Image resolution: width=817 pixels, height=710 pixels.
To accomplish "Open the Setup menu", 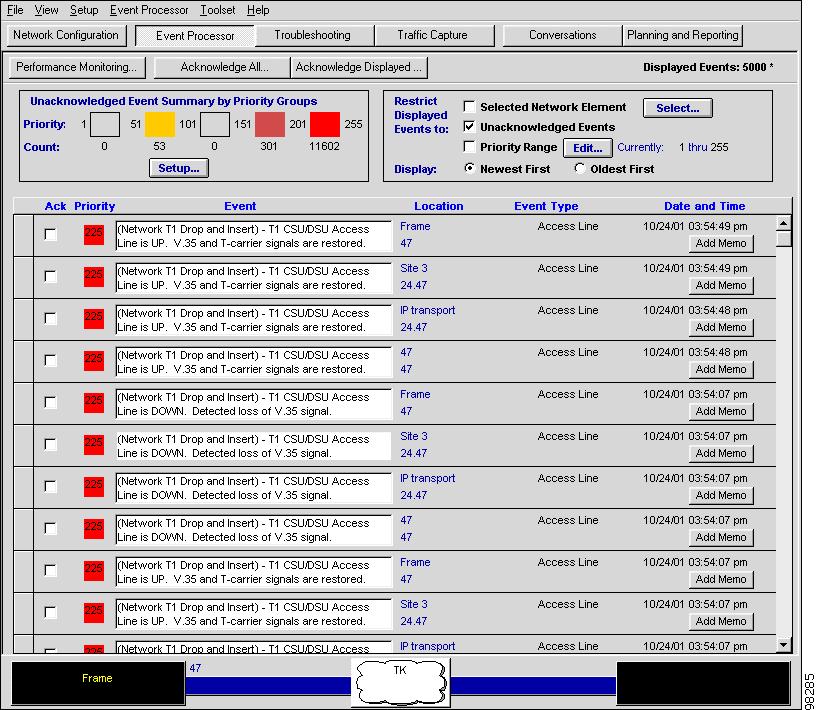I will (x=84, y=10).
